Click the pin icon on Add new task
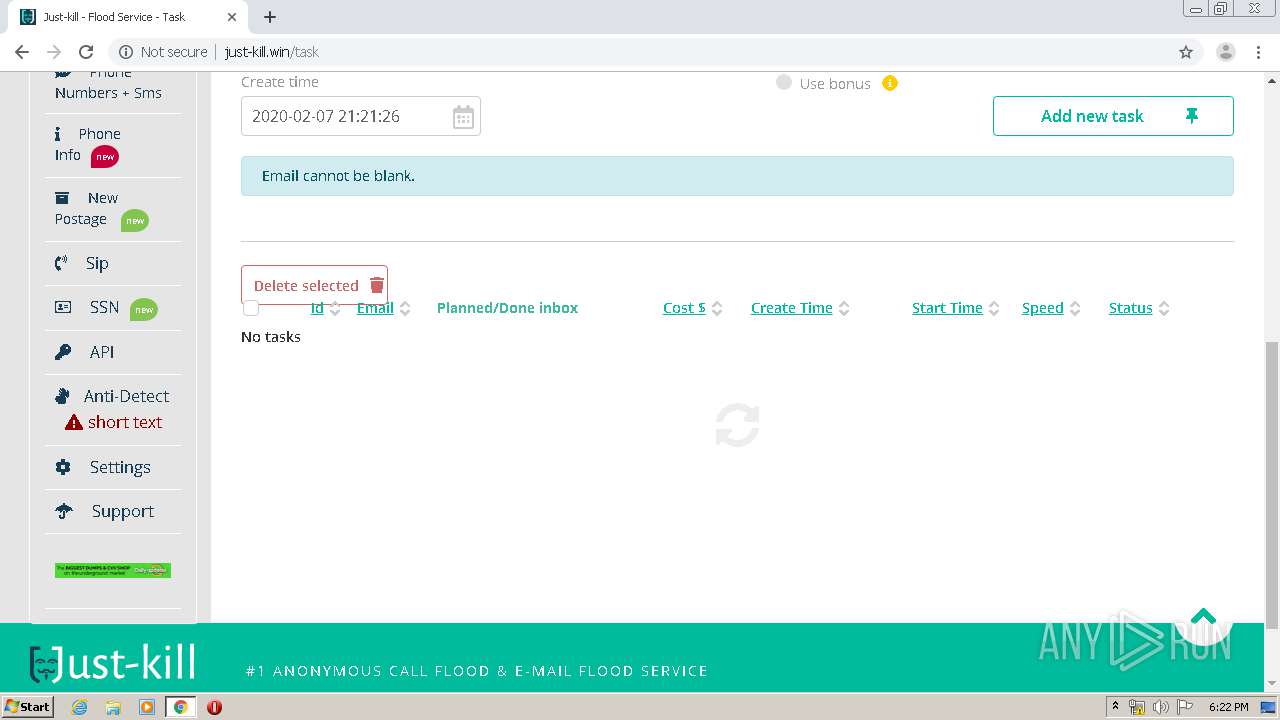This screenshot has height=720, width=1280. click(x=1192, y=116)
